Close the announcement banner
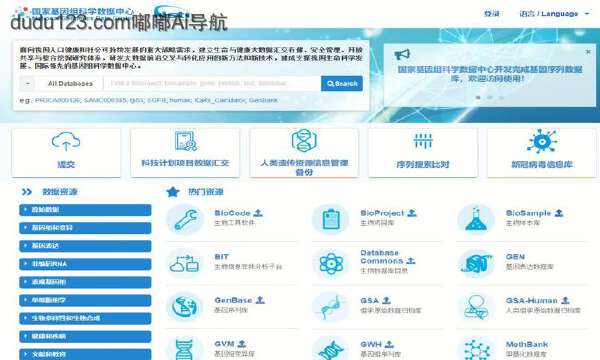 click(588, 52)
